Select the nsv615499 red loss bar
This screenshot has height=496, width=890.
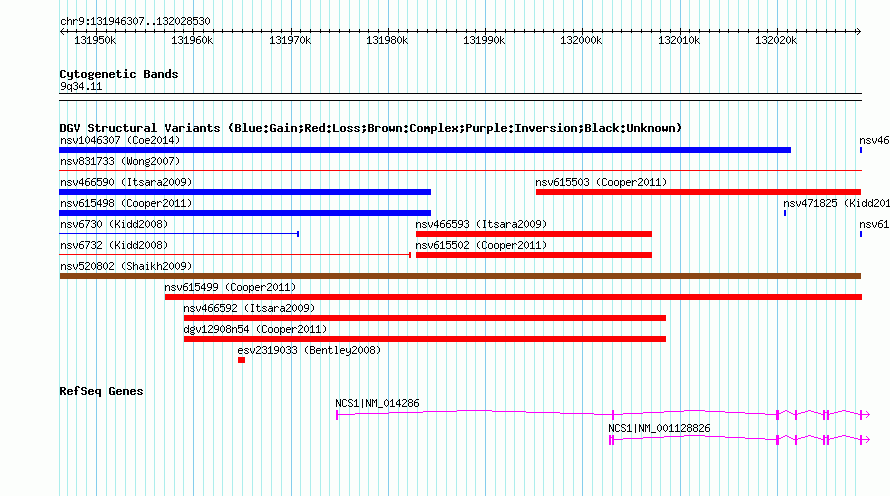(x=513, y=297)
